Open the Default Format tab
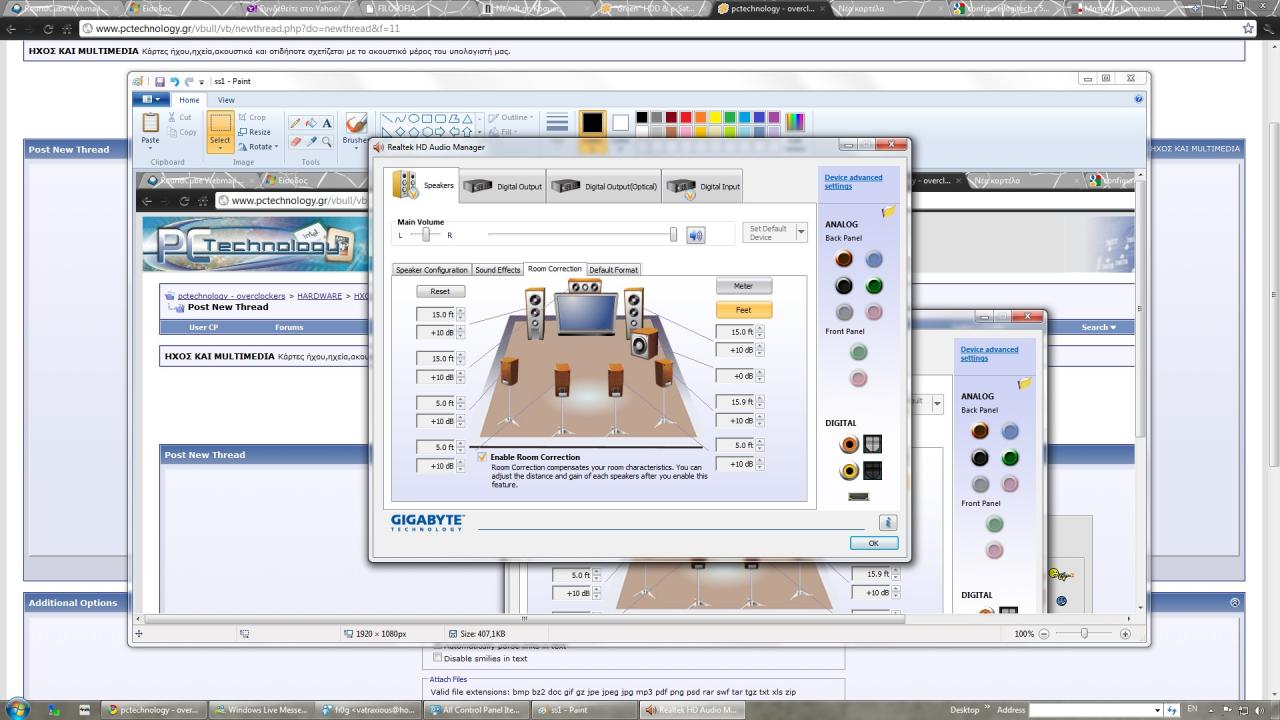Viewport: 1280px width, 720px height. click(613, 270)
